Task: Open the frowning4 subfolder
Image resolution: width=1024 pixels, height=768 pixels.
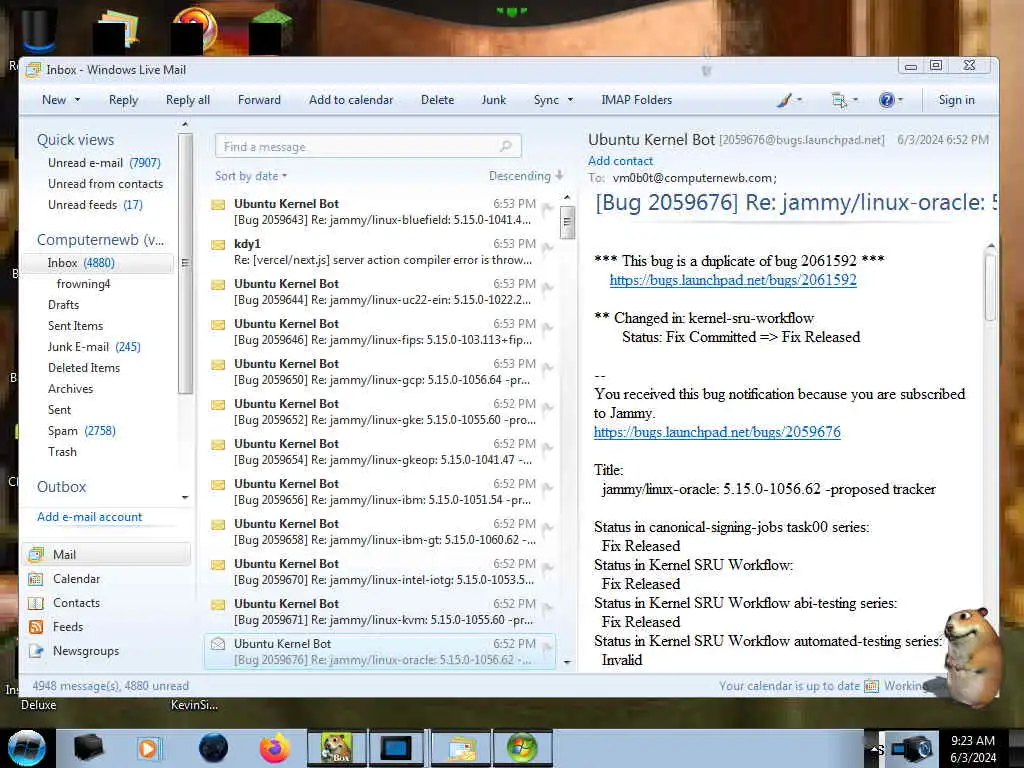Action: click(x=84, y=283)
